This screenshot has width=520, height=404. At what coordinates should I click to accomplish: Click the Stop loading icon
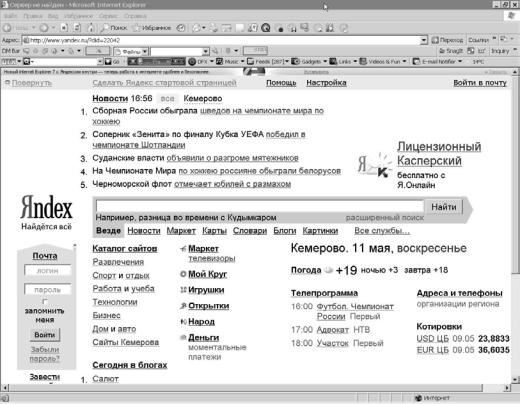tap(64, 28)
